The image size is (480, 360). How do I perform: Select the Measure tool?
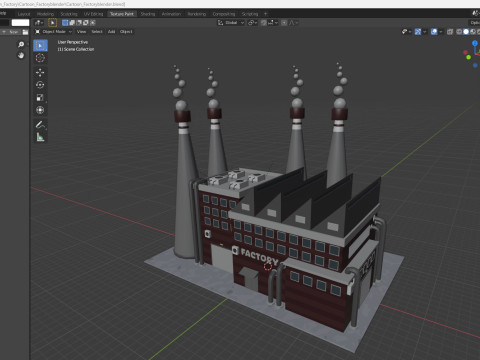click(40, 137)
